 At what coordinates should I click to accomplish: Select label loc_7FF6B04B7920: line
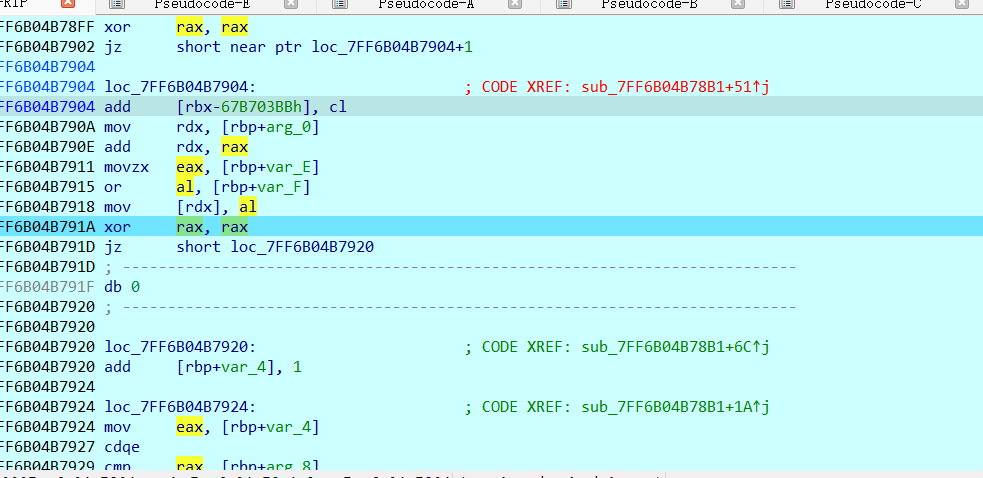180,347
